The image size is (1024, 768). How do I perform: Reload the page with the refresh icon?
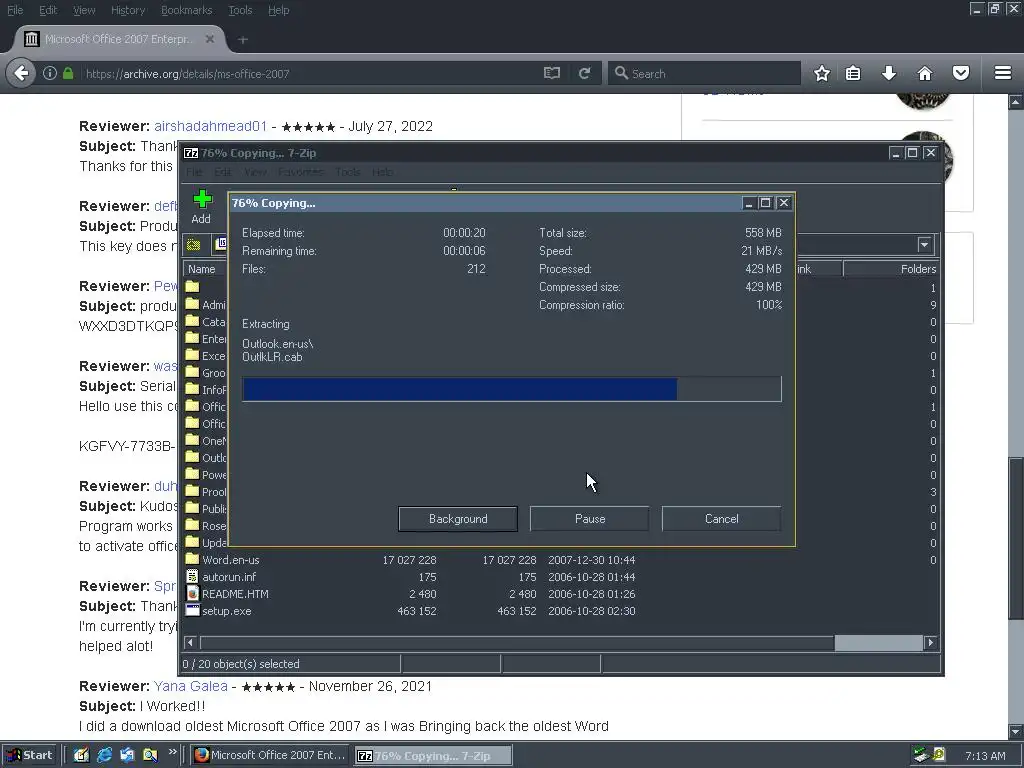click(x=584, y=73)
